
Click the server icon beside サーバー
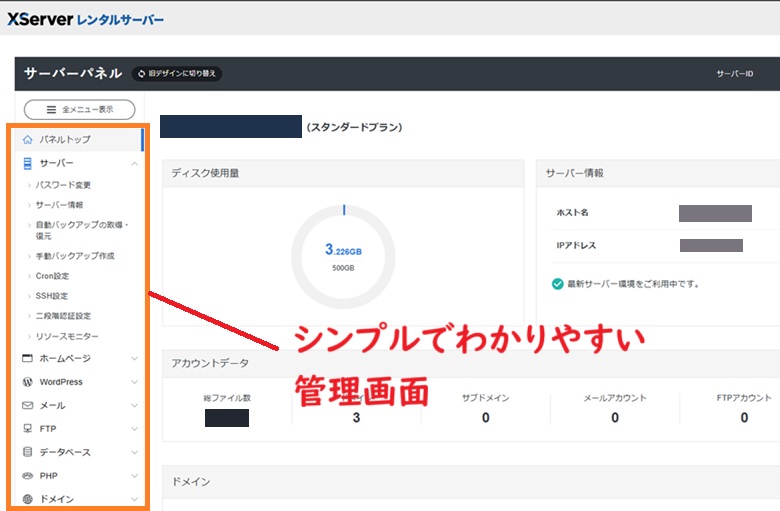point(28,163)
